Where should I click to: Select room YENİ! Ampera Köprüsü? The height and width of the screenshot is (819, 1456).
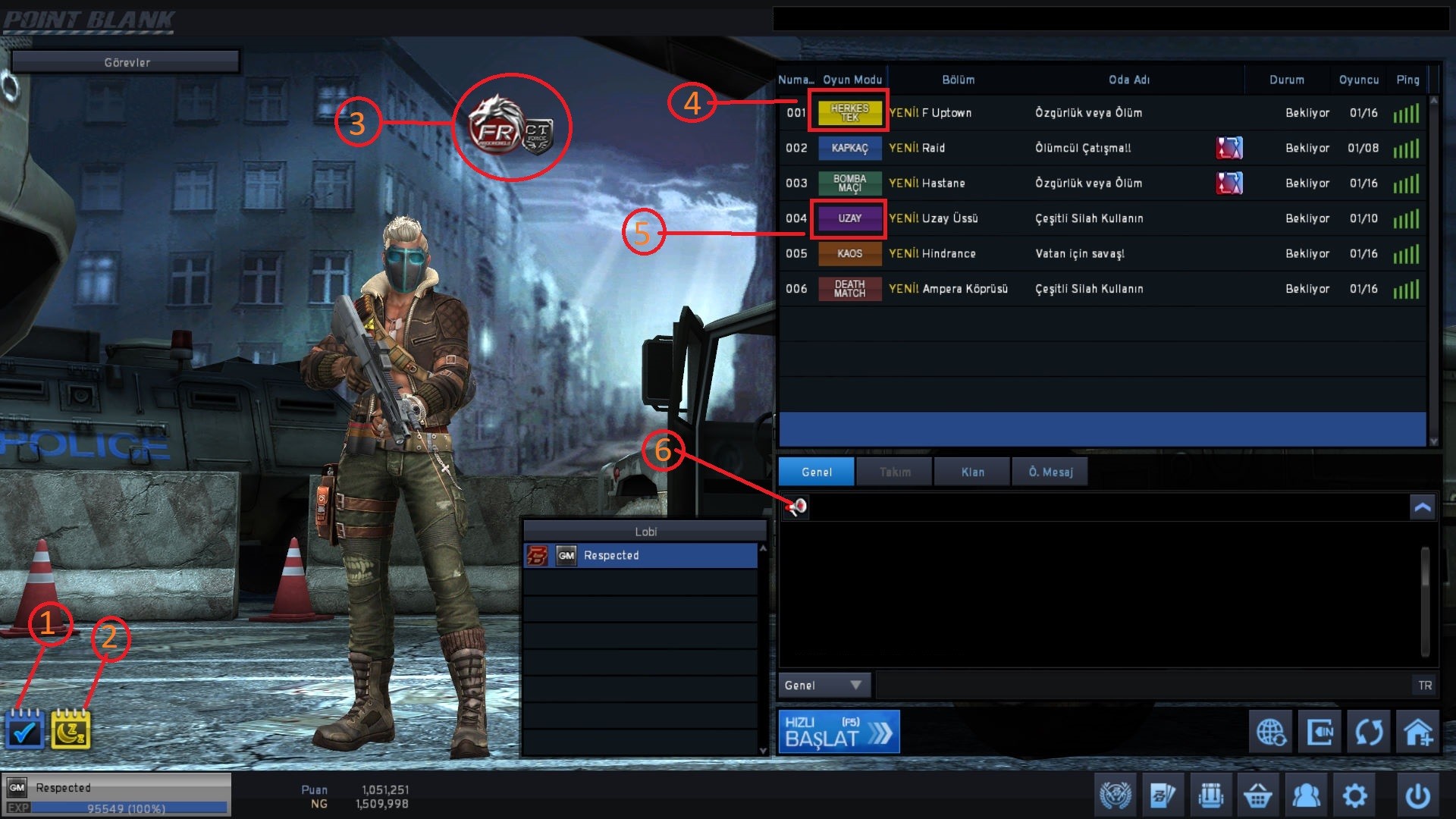click(1103, 289)
